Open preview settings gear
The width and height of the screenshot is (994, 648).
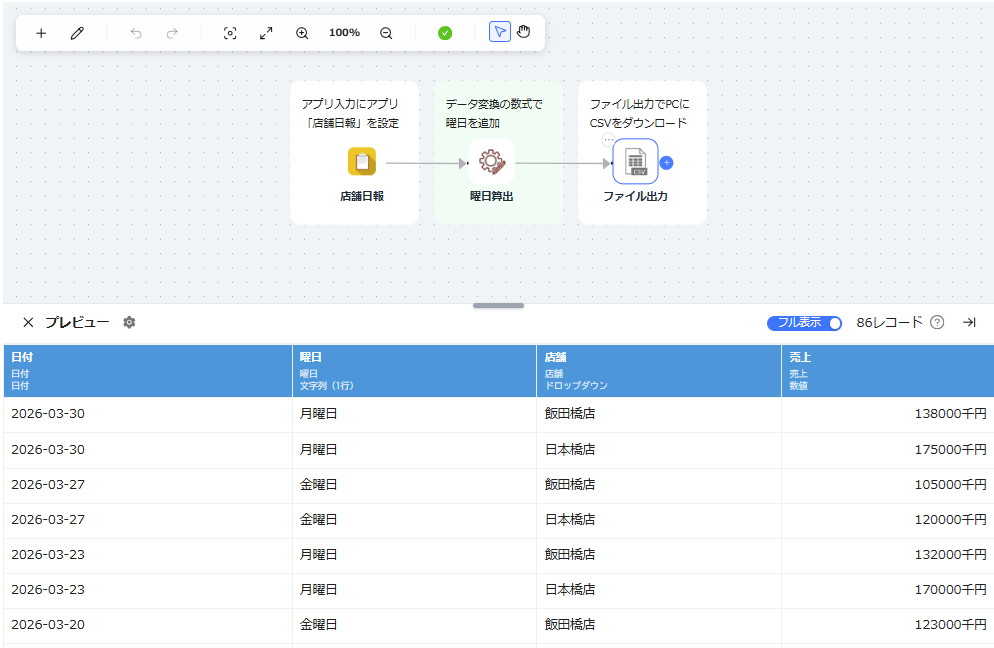click(129, 323)
